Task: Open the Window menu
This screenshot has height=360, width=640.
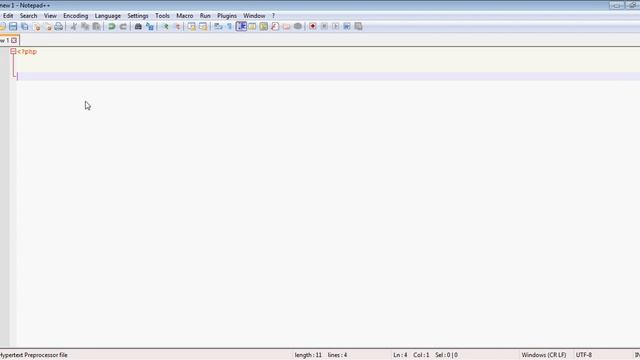Action: click(254, 16)
